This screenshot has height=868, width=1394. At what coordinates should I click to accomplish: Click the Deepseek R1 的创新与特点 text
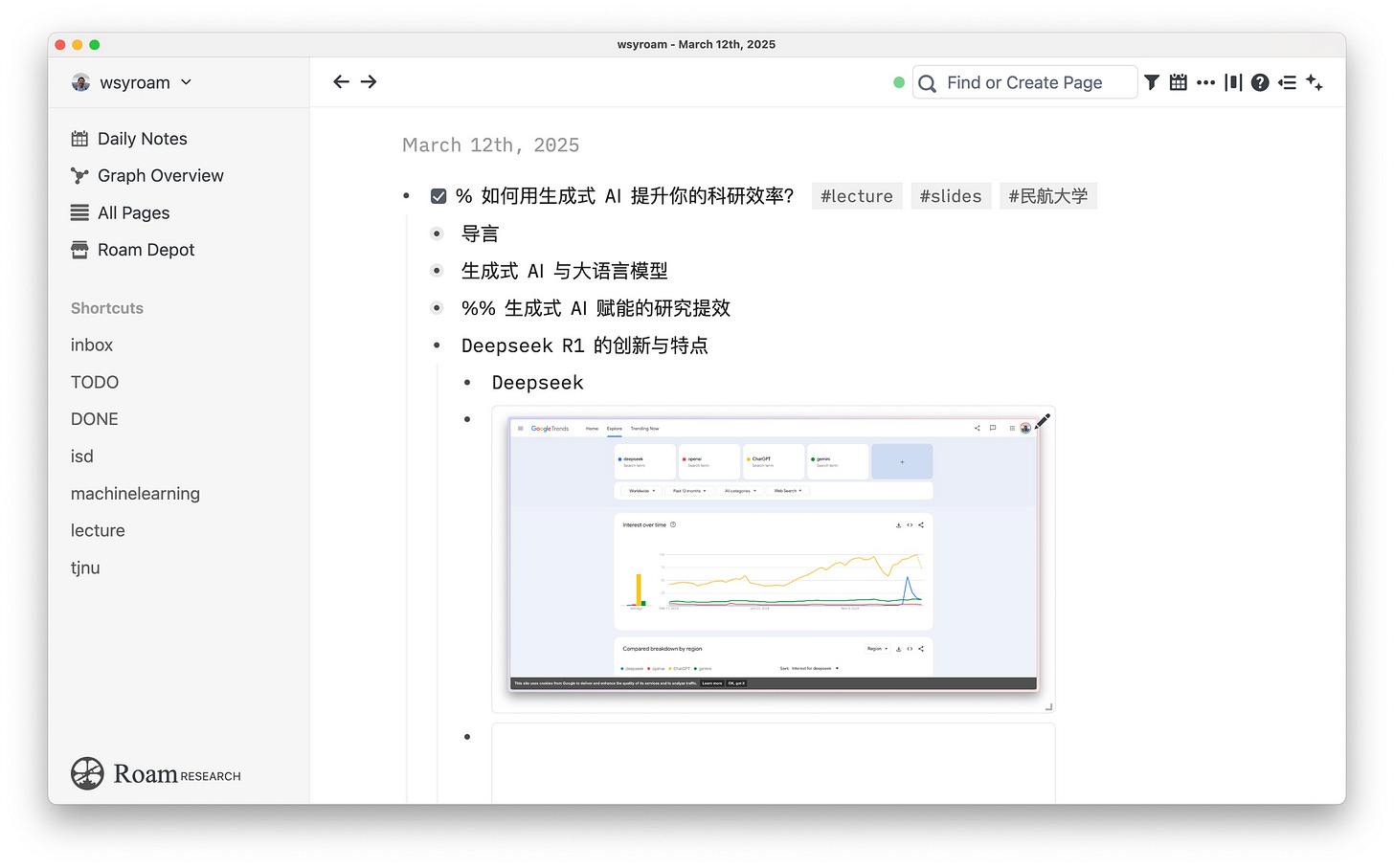[x=585, y=345]
